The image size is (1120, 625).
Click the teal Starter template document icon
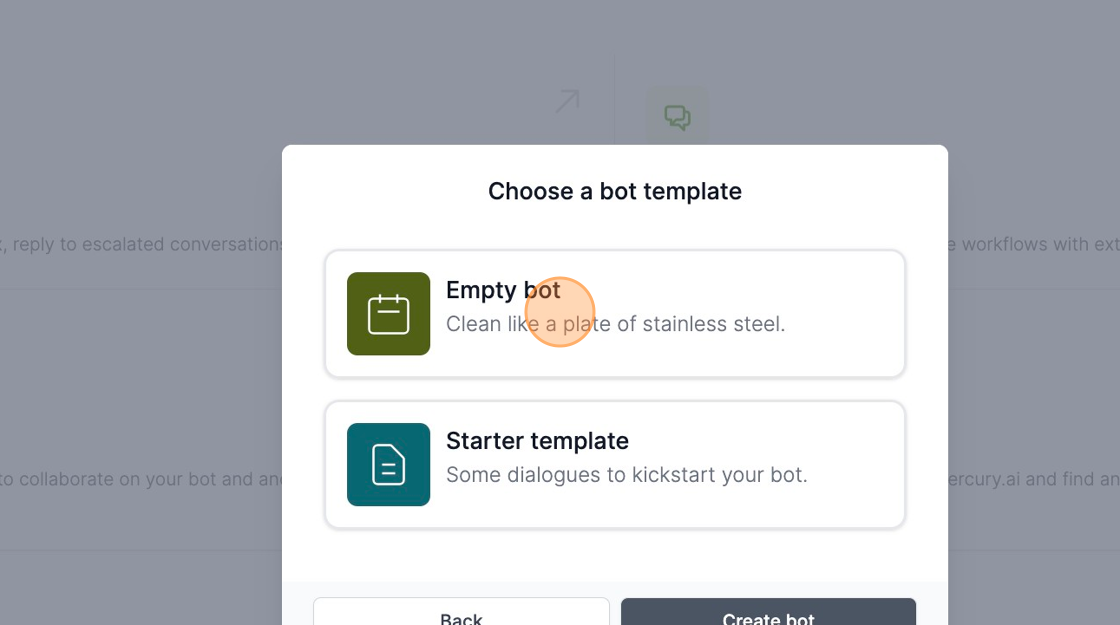click(x=388, y=464)
